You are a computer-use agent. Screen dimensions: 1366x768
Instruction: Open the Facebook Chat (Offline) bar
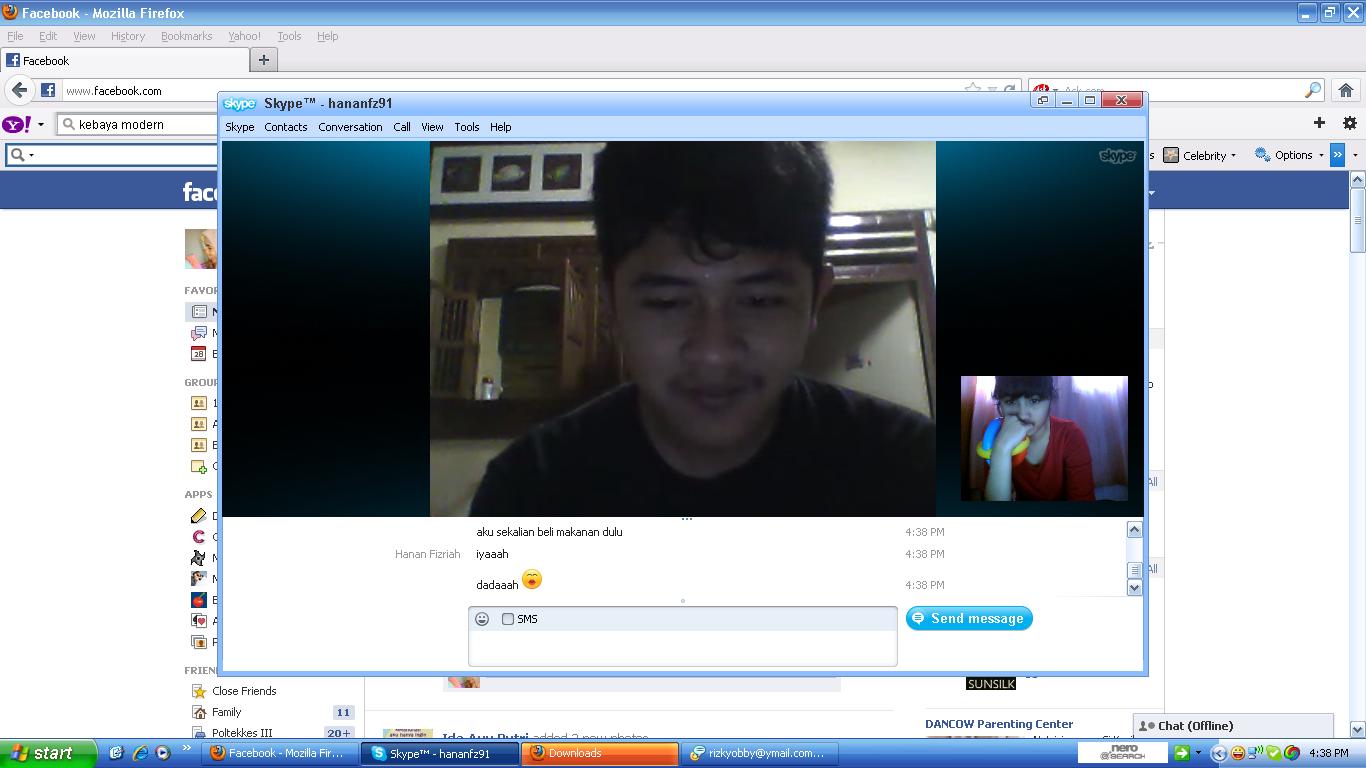pyautogui.click(x=1234, y=726)
